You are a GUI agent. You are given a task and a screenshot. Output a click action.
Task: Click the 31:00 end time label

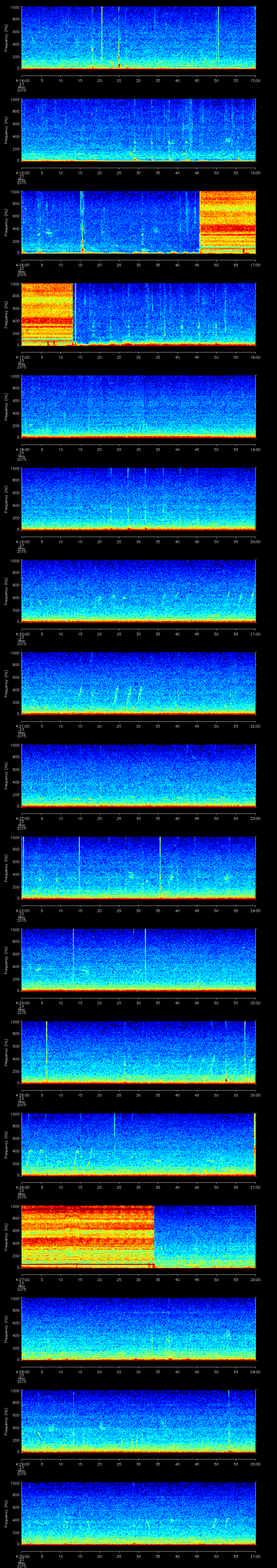(256, 1556)
